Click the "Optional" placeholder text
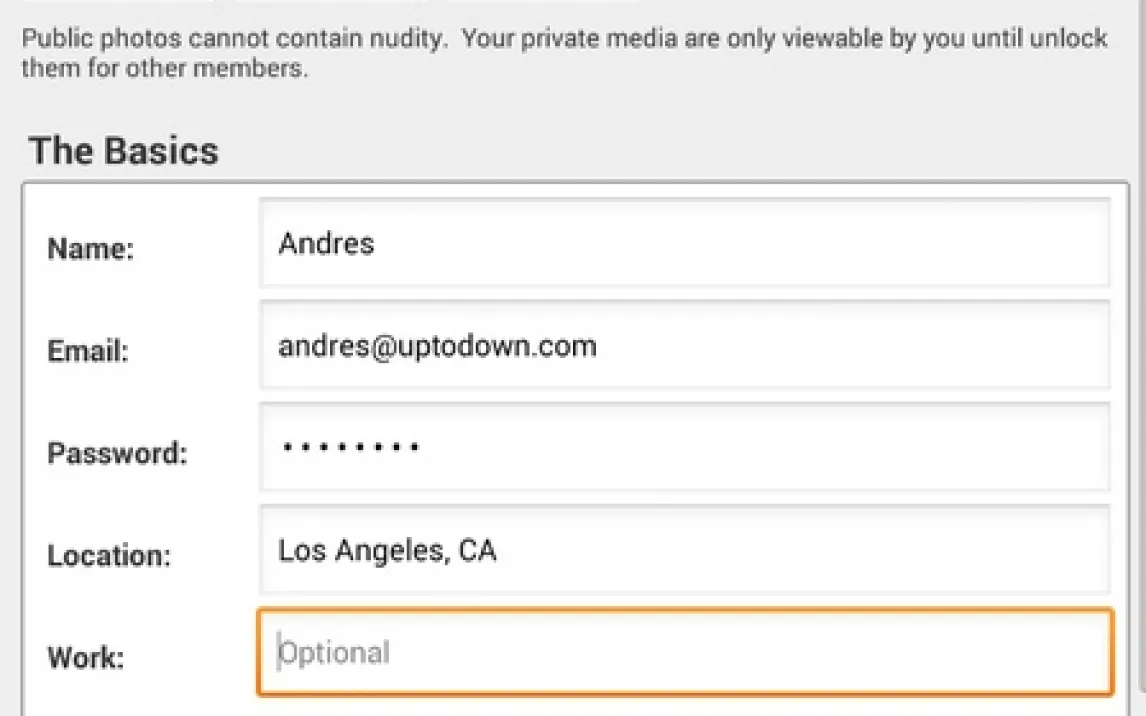Image resolution: width=1146 pixels, height=716 pixels. 334,653
